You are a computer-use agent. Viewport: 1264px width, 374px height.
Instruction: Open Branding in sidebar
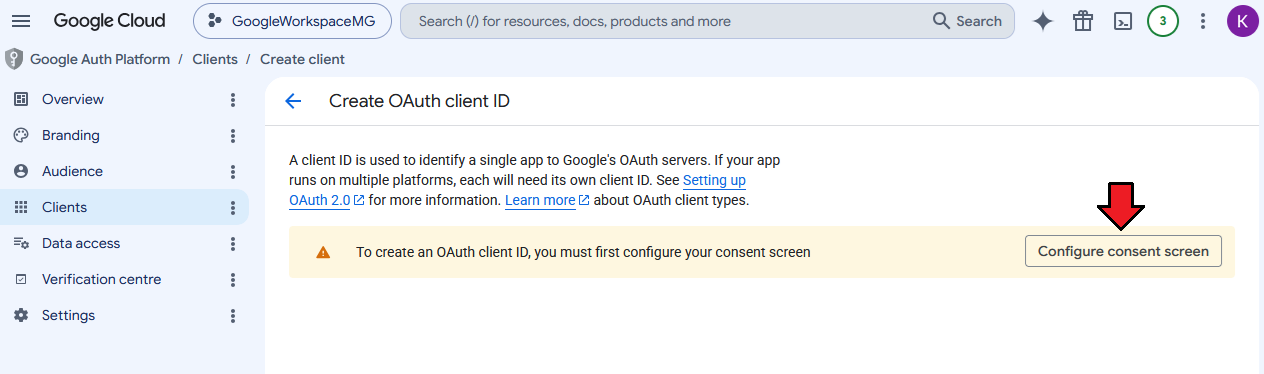[124, 135]
